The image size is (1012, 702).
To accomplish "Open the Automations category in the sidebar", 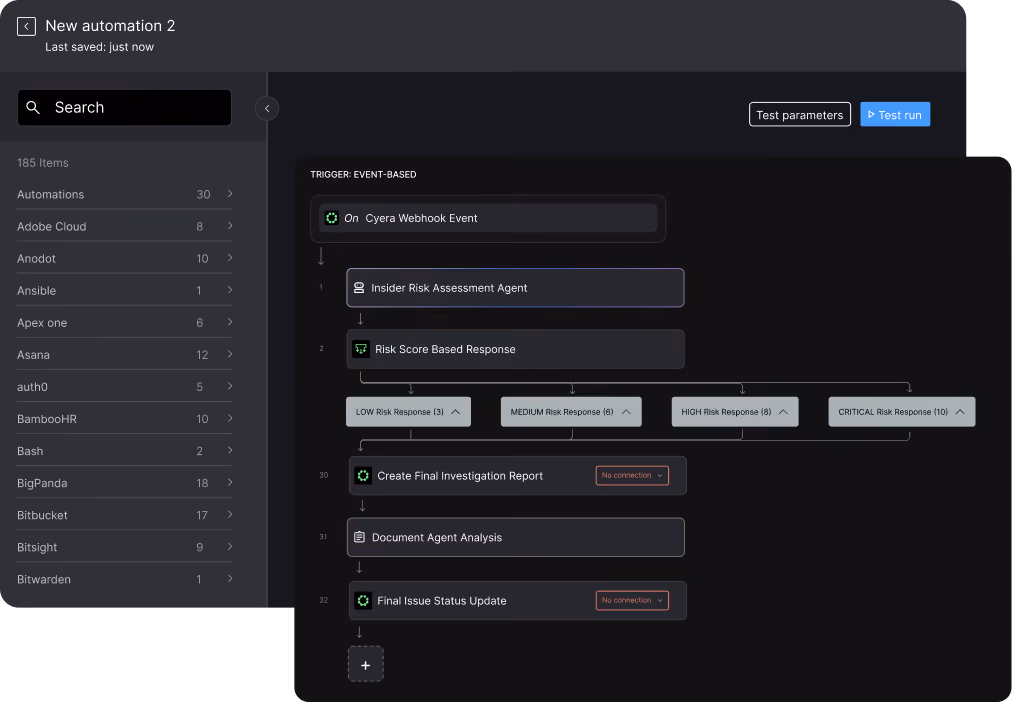I will click(124, 194).
